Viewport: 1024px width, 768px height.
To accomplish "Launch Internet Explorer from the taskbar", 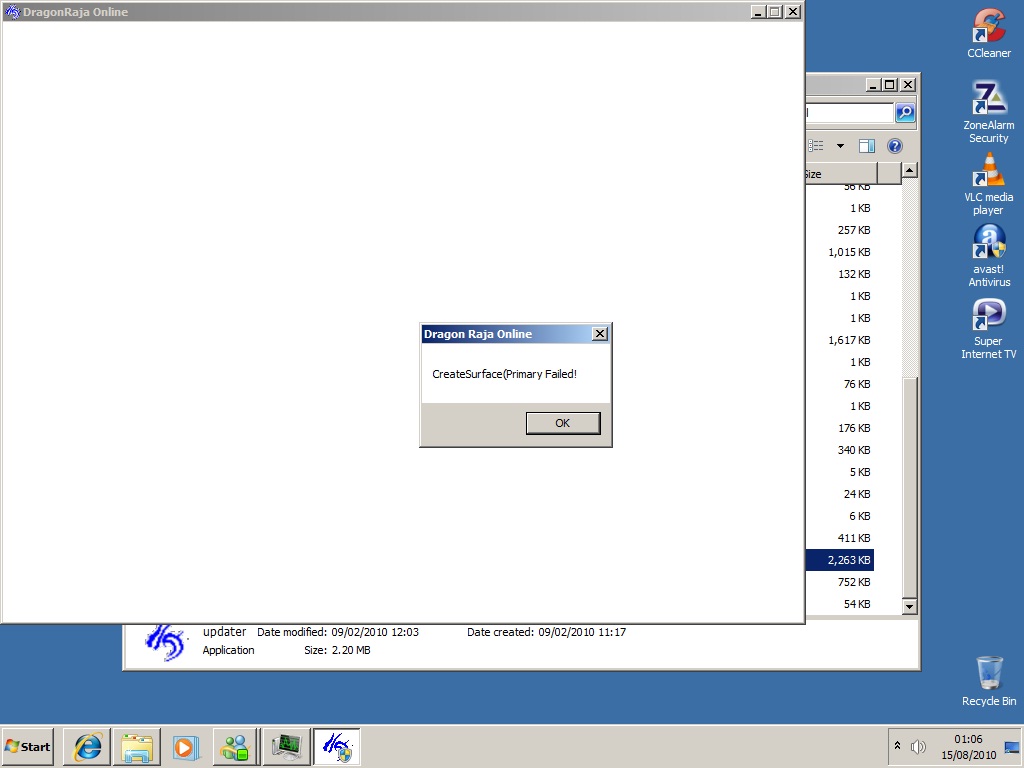I will (x=87, y=746).
